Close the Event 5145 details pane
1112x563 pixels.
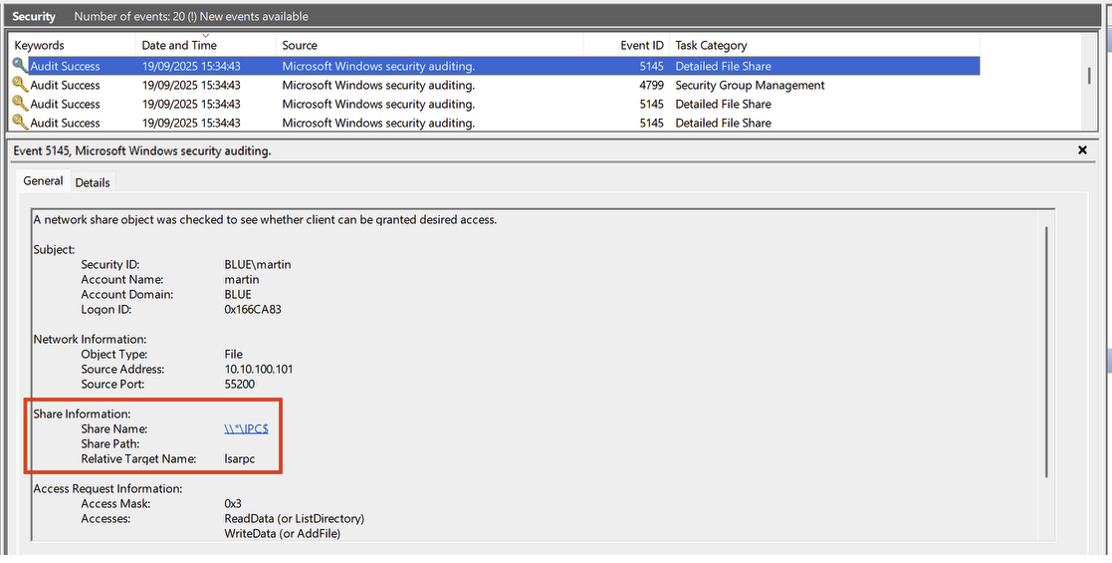coord(1082,150)
